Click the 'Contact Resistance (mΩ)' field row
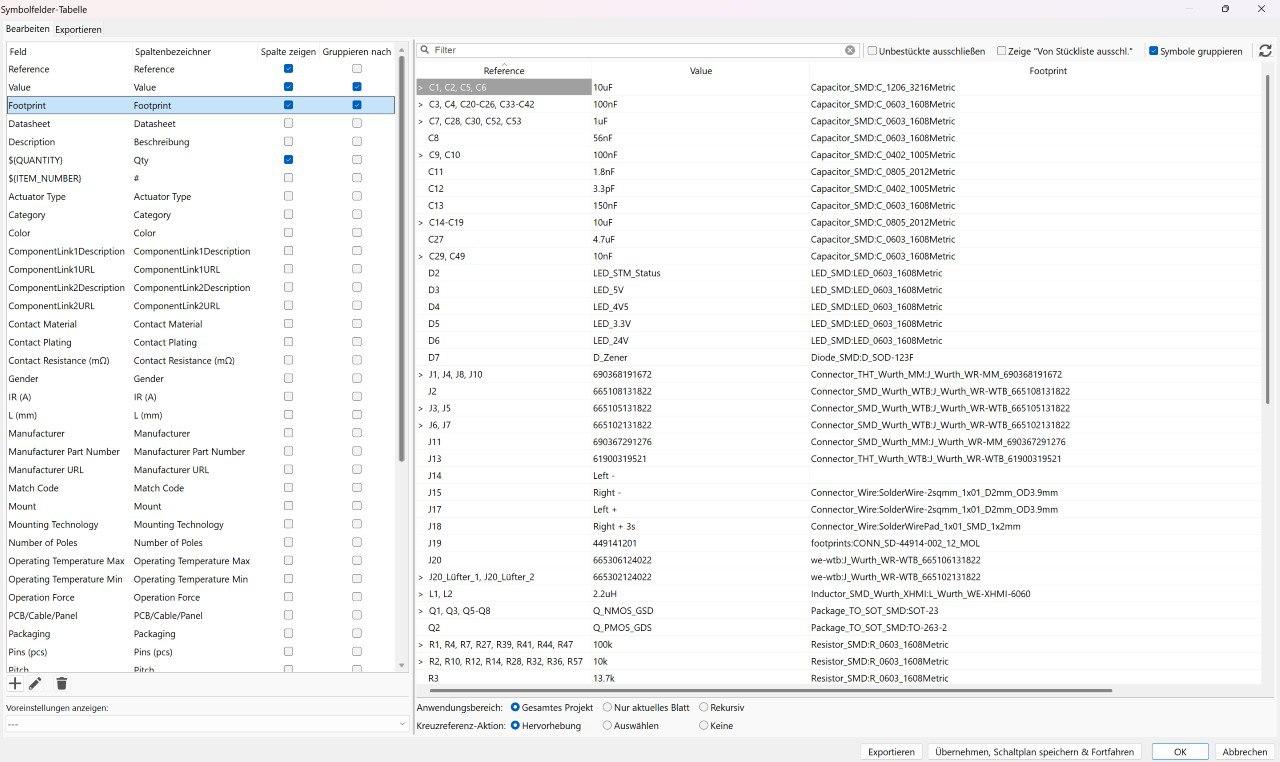Image resolution: width=1280 pixels, height=762 pixels. (x=200, y=361)
